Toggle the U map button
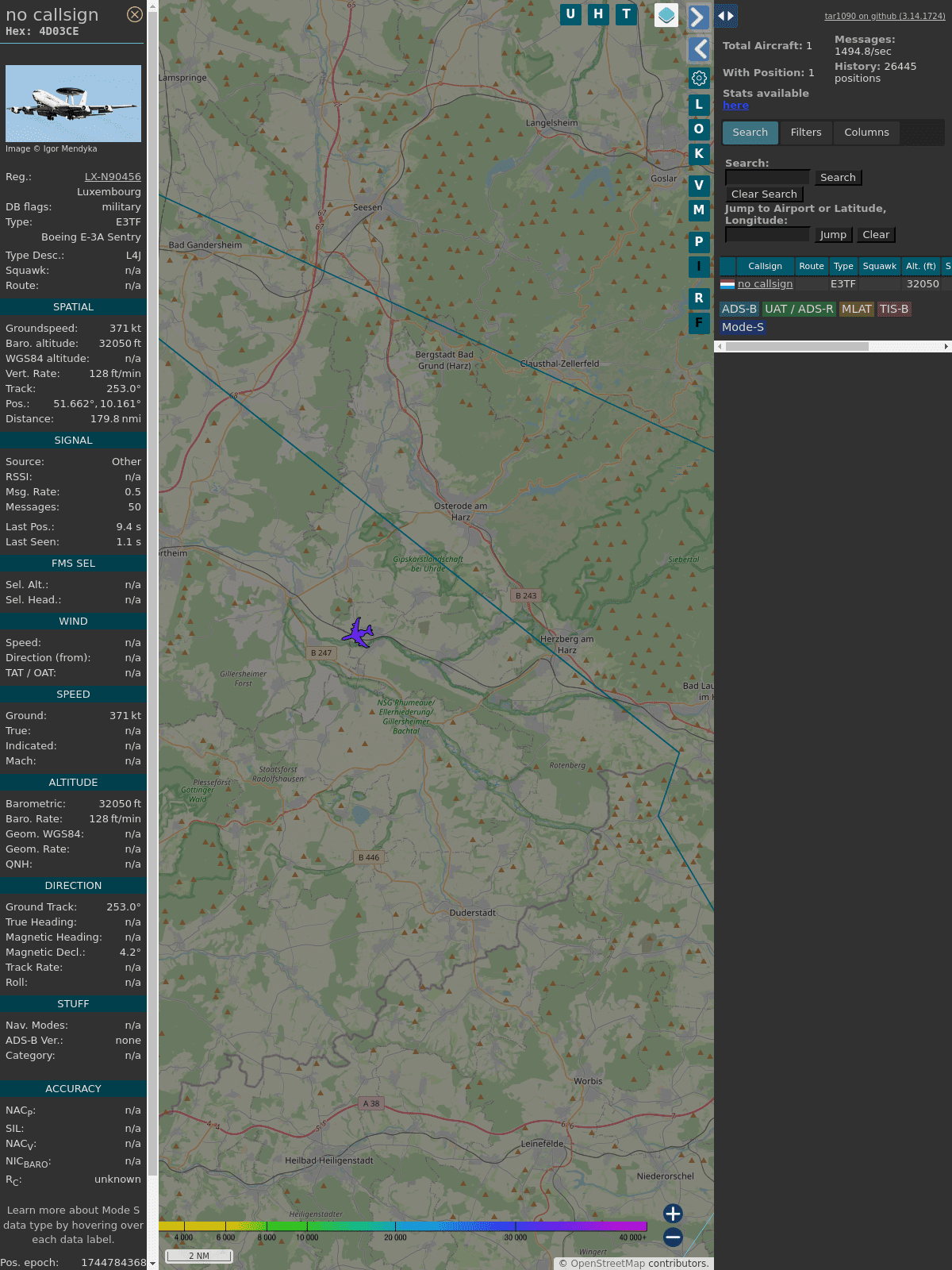 570,14
